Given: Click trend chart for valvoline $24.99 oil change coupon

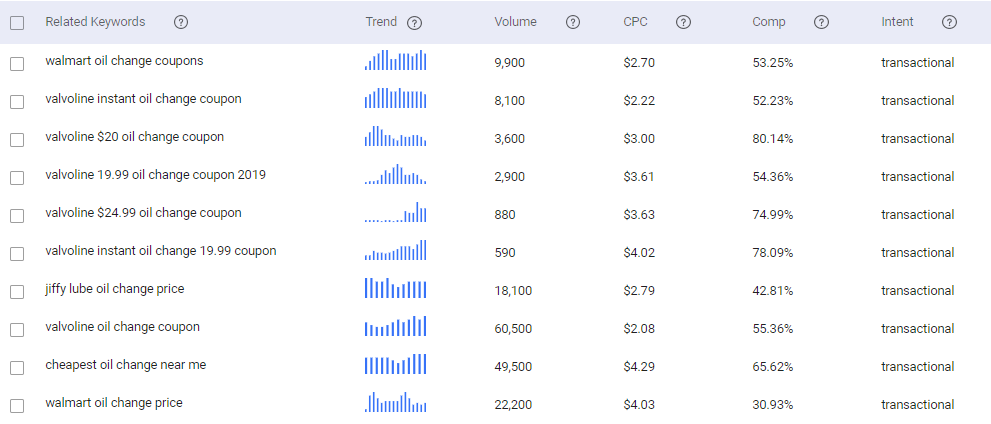Looking at the screenshot, I should tap(396, 212).
